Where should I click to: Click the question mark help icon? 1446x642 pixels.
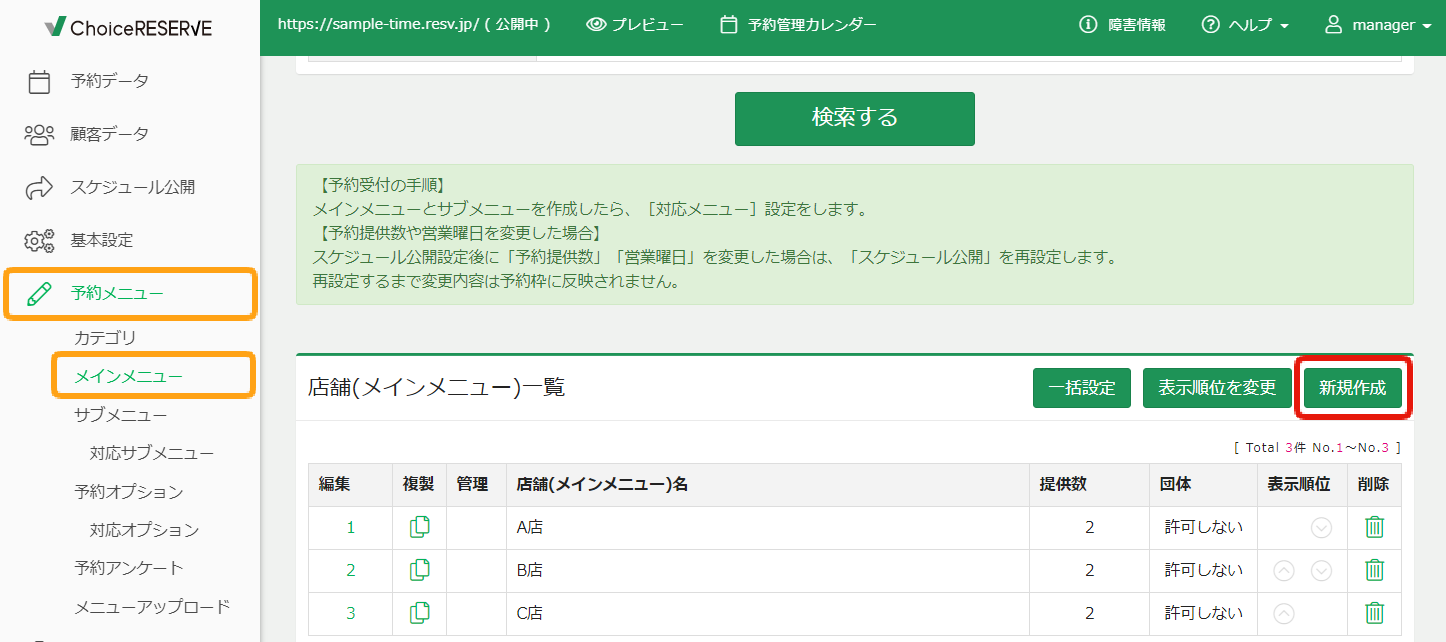[x=1211, y=25]
